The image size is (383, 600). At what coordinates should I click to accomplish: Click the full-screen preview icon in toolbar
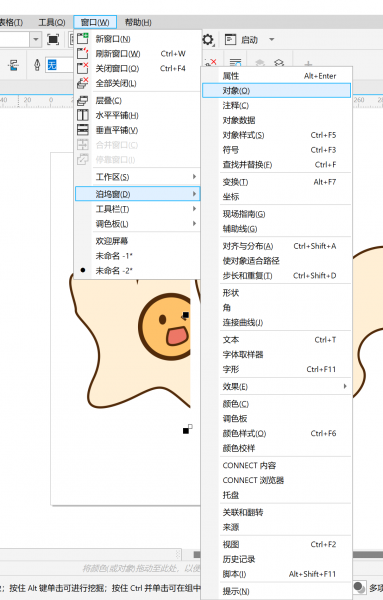tap(53, 39)
